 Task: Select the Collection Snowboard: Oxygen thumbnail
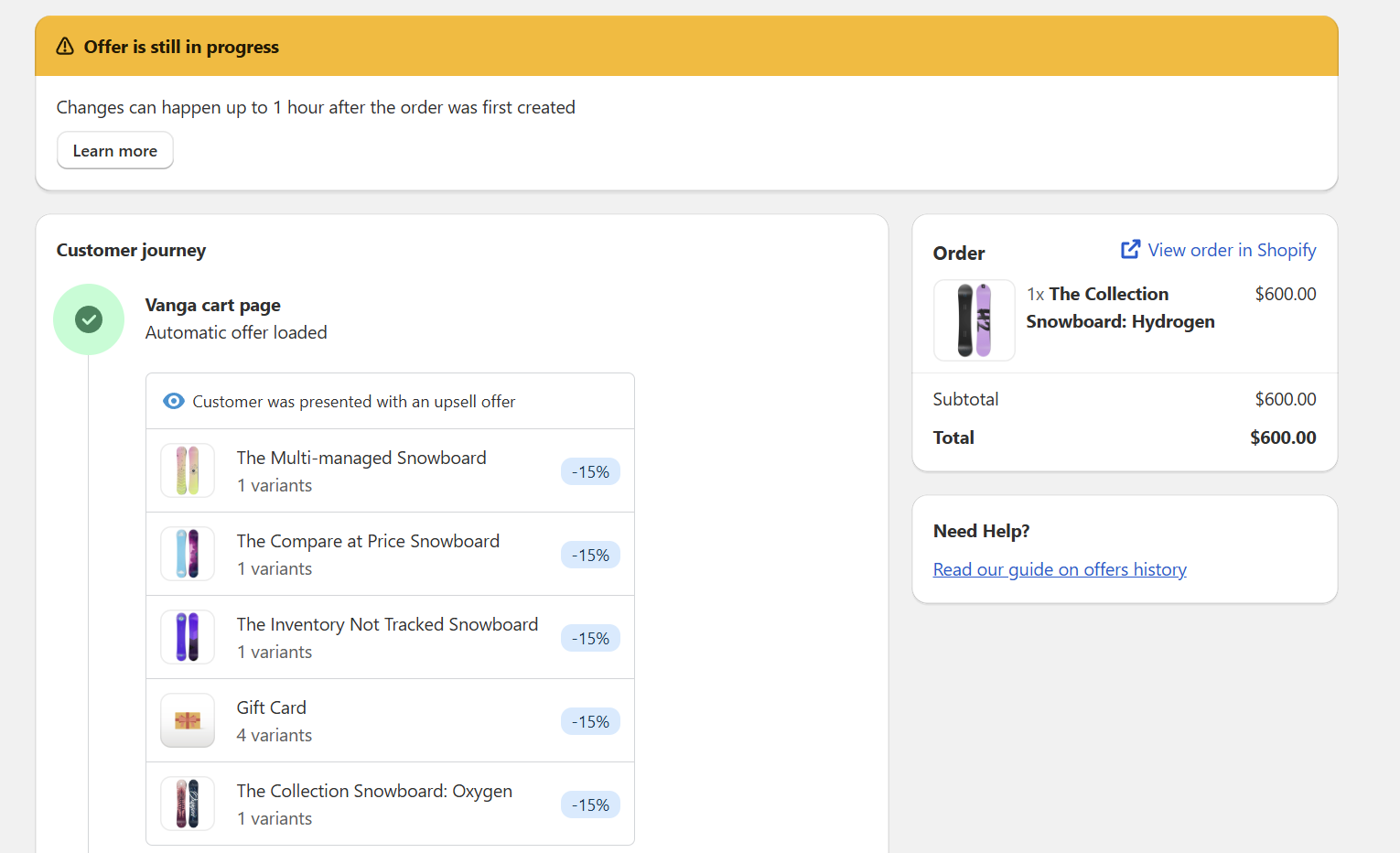[188, 804]
